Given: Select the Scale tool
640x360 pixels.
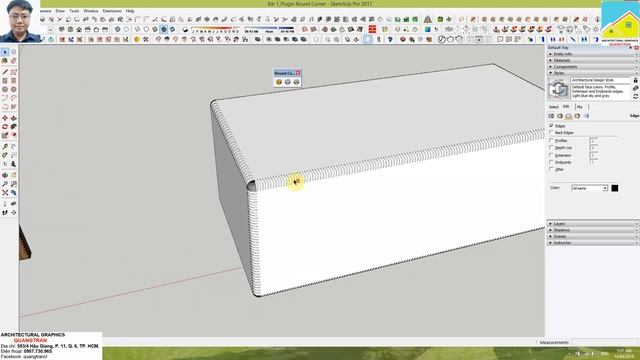Looking at the screenshot, I should tap(5, 135).
